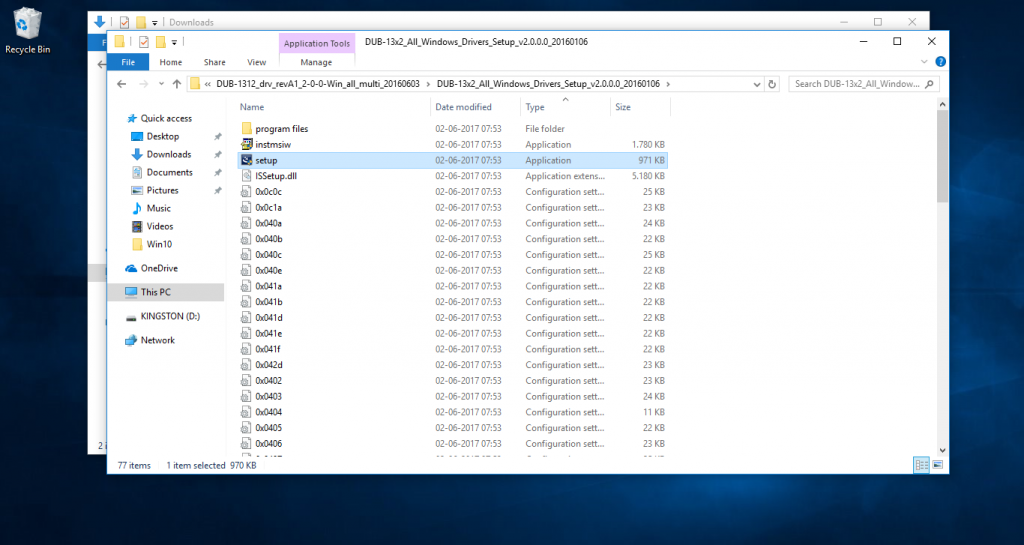The height and width of the screenshot is (545, 1024).
Task: Click the Back navigation arrow
Action: click(x=121, y=84)
